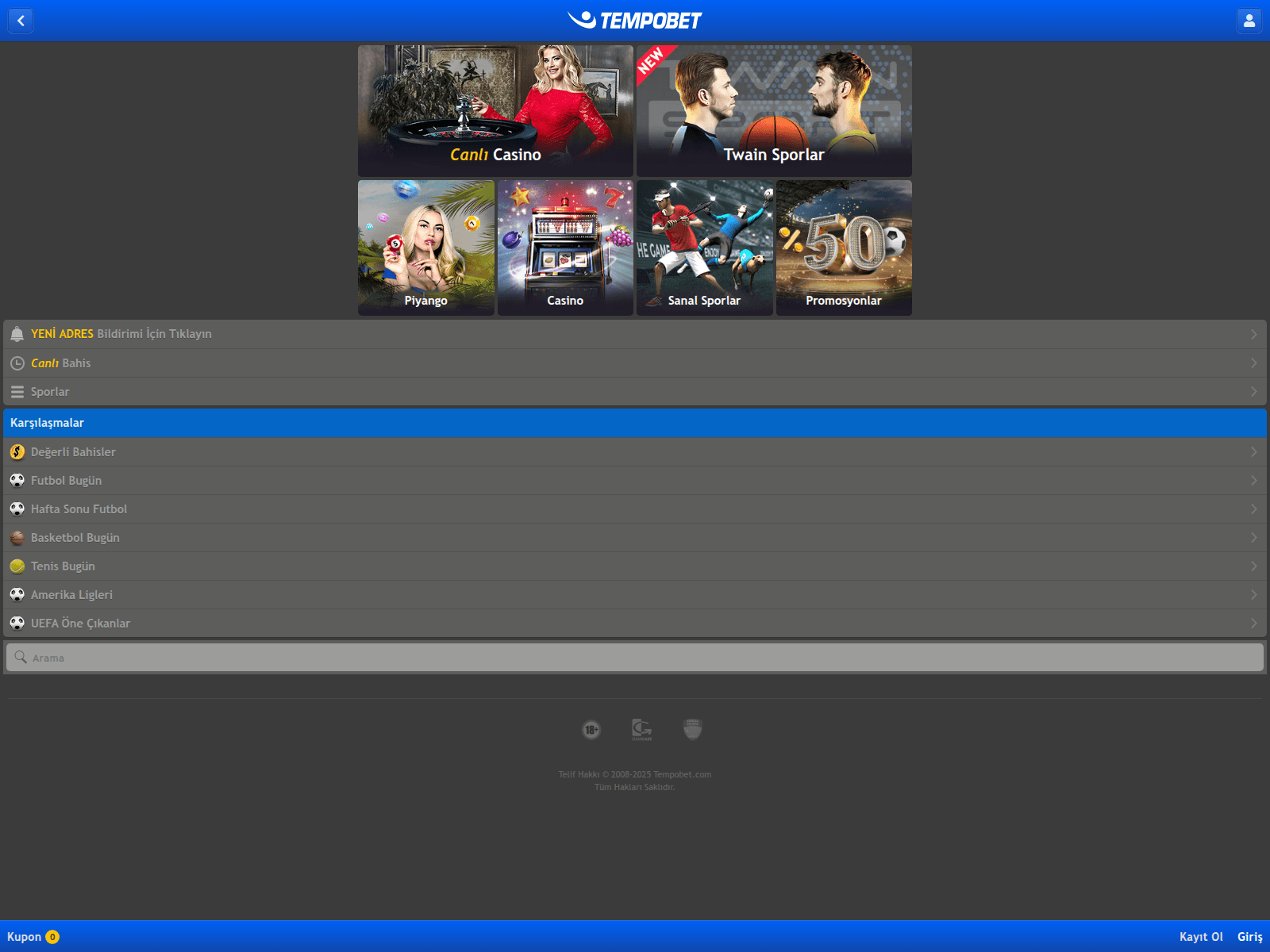Click the Arama search field
The width and height of the screenshot is (1270, 952).
click(635, 658)
